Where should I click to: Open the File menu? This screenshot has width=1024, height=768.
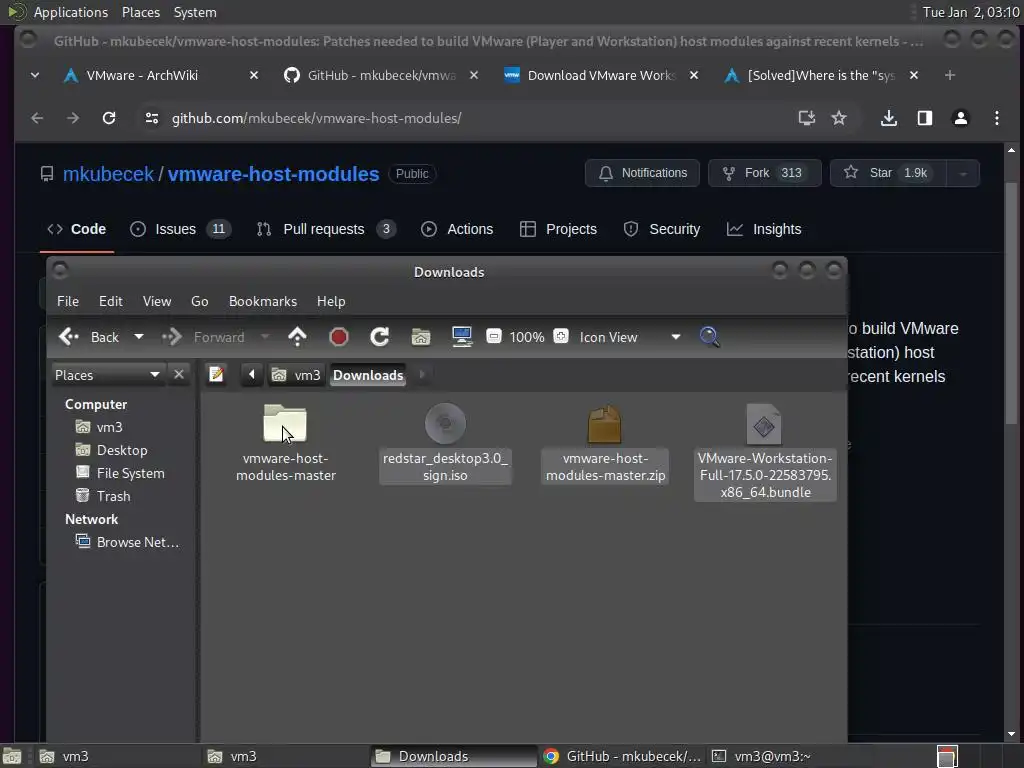(68, 301)
